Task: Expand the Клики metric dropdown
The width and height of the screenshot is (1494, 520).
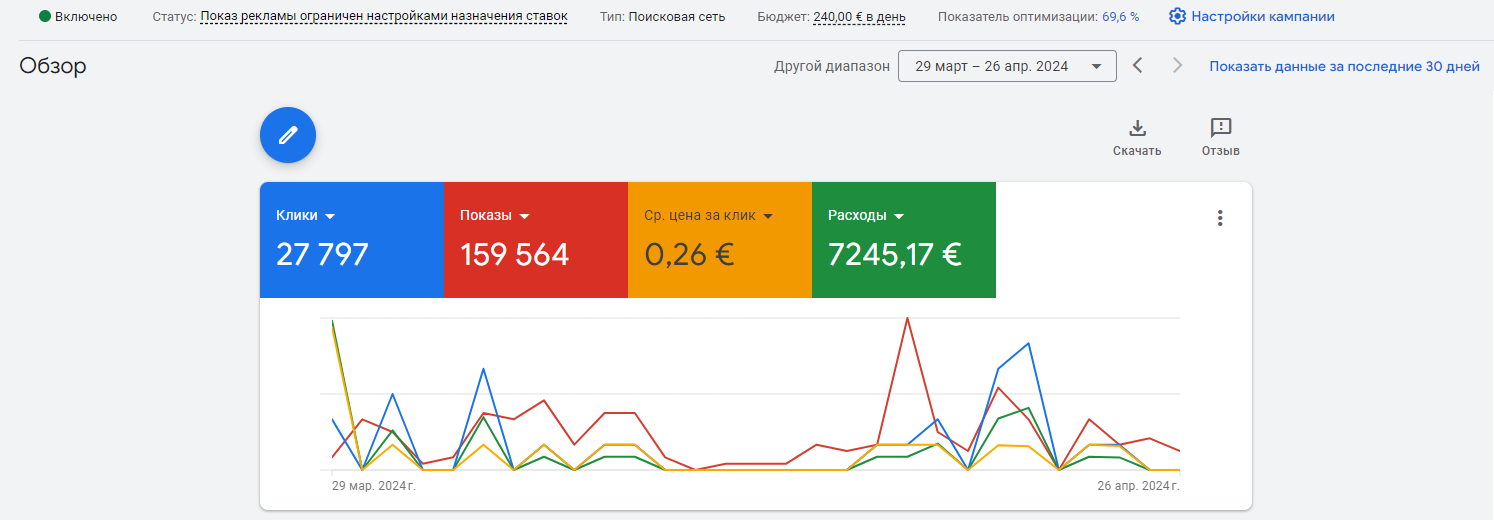Action: (330, 216)
